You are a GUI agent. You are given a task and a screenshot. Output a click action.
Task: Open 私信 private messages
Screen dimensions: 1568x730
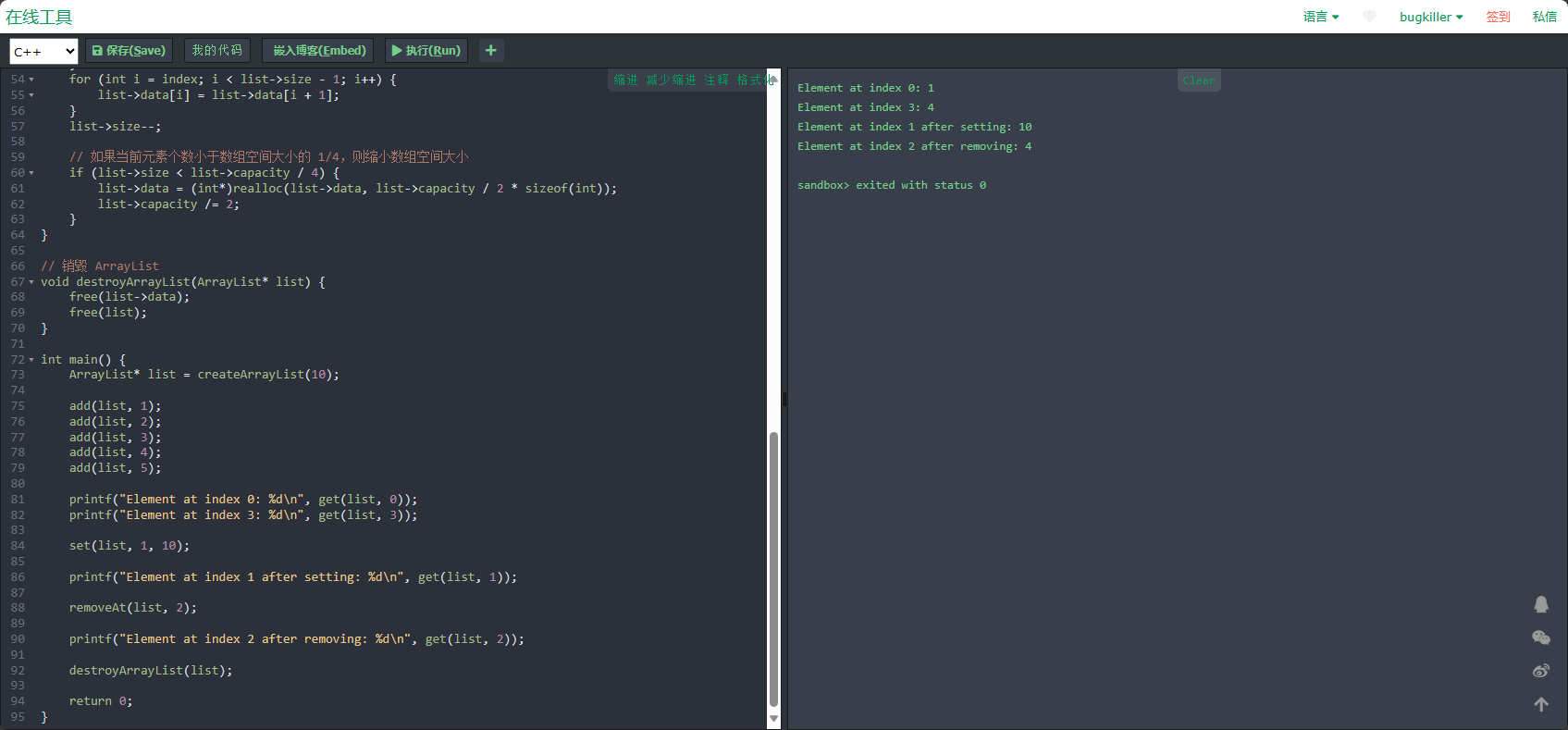[x=1545, y=17]
